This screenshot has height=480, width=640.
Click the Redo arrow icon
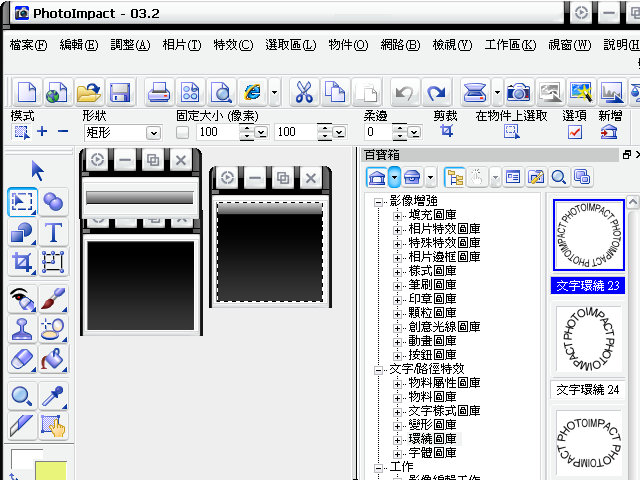(436, 92)
